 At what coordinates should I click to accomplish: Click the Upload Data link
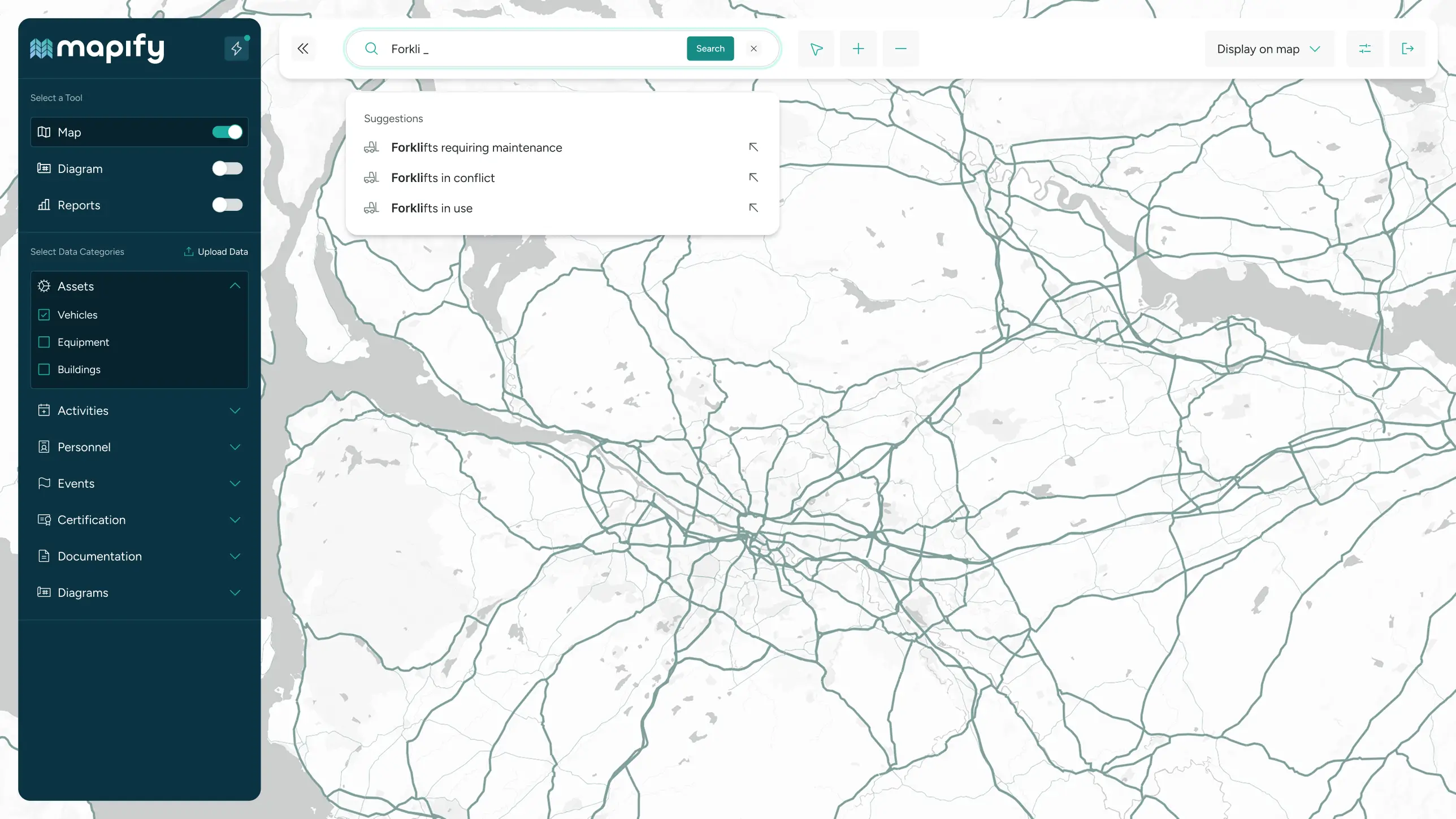(x=216, y=252)
